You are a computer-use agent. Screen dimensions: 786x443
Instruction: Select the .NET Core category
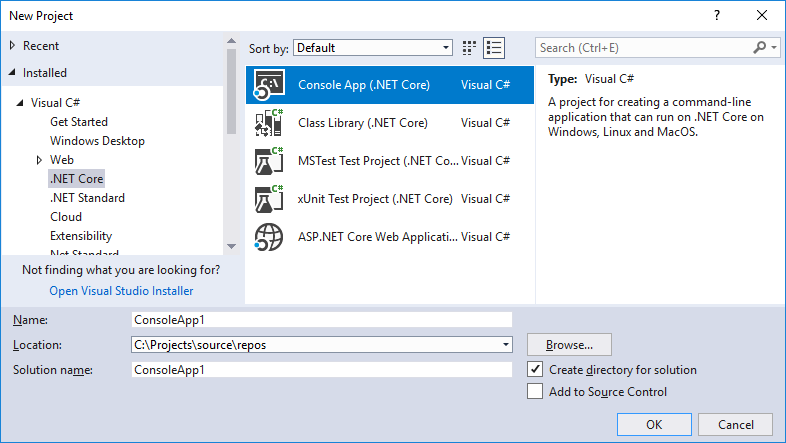[77, 179]
